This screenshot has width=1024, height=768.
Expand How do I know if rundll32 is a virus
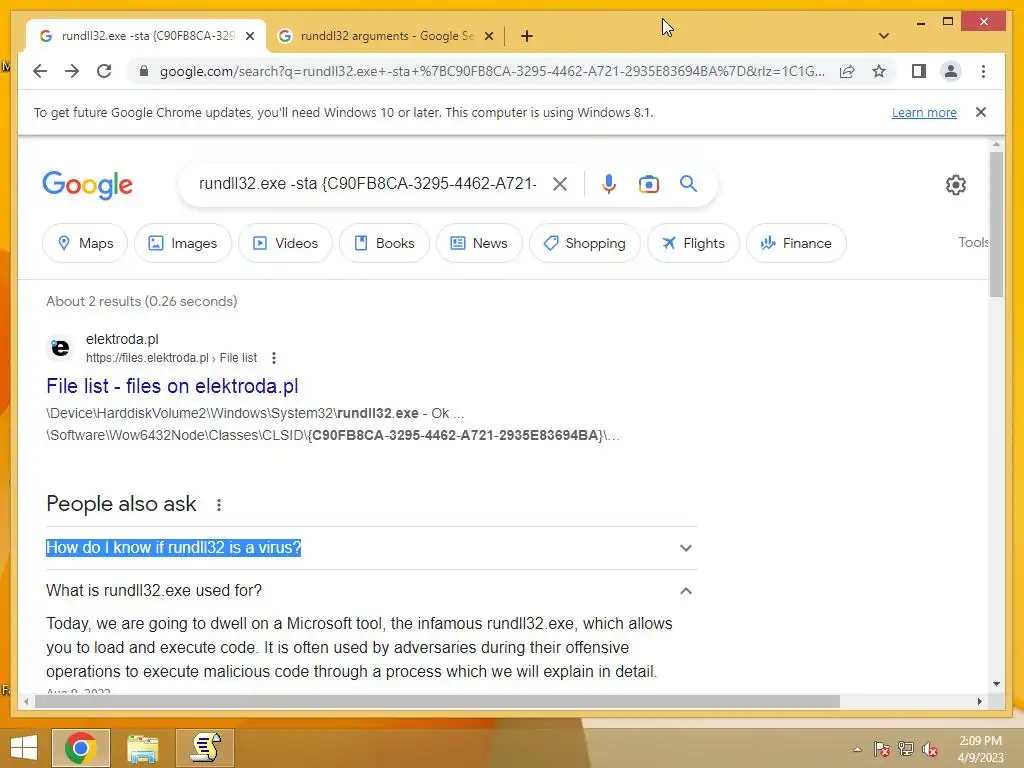372,548
